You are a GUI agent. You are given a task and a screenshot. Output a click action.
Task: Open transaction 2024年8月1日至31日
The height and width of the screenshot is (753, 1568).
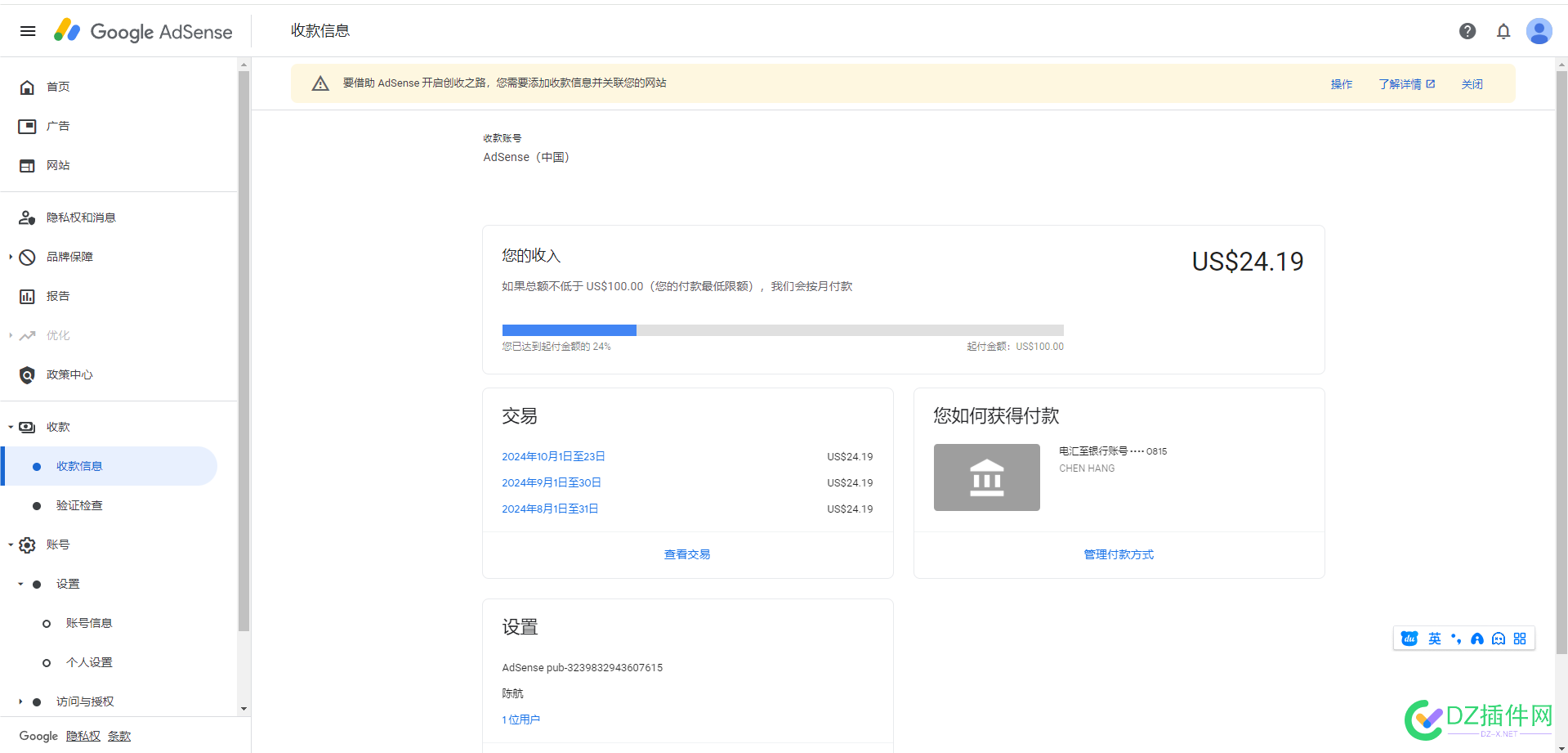[x=550, y=509]
